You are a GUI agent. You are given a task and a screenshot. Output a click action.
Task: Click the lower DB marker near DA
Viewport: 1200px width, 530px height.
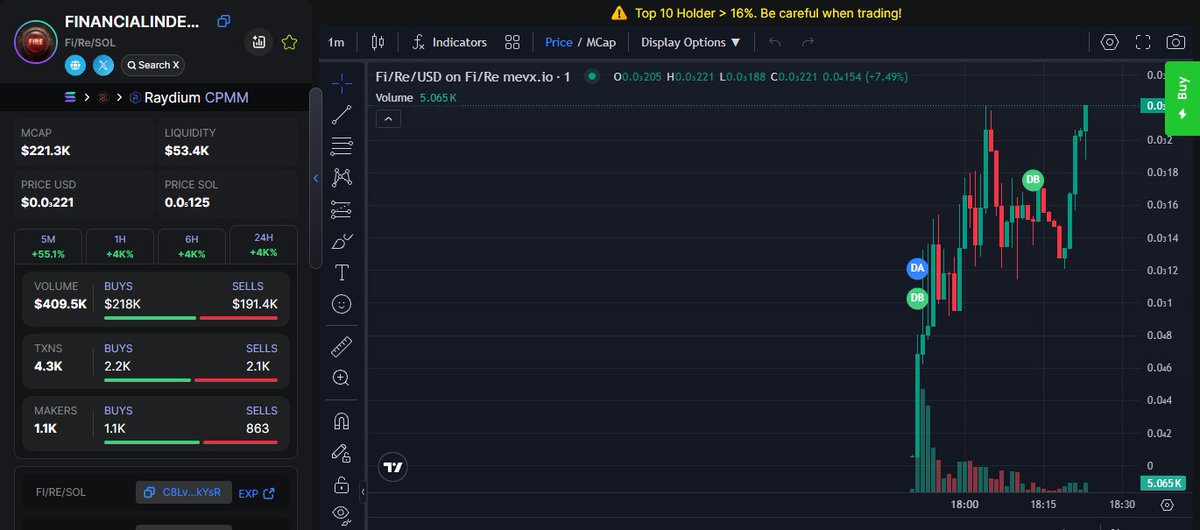pos(917,298)
